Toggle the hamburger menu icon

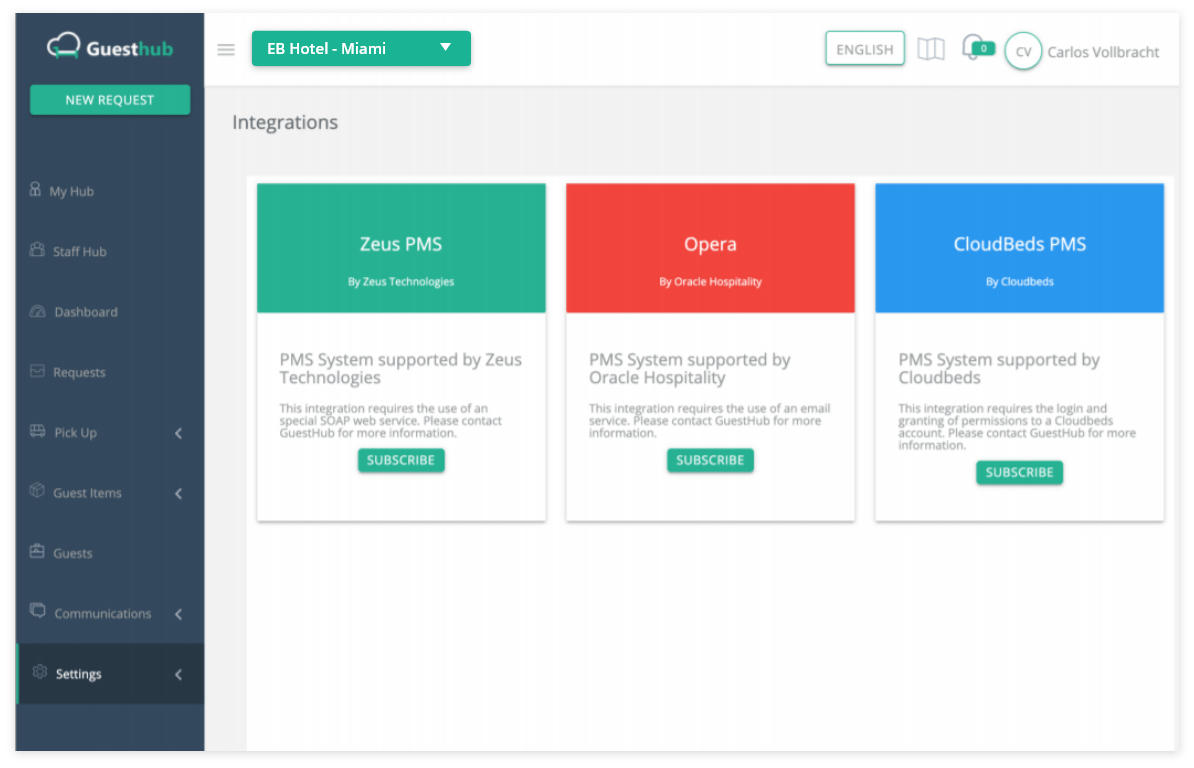[225, 49]
